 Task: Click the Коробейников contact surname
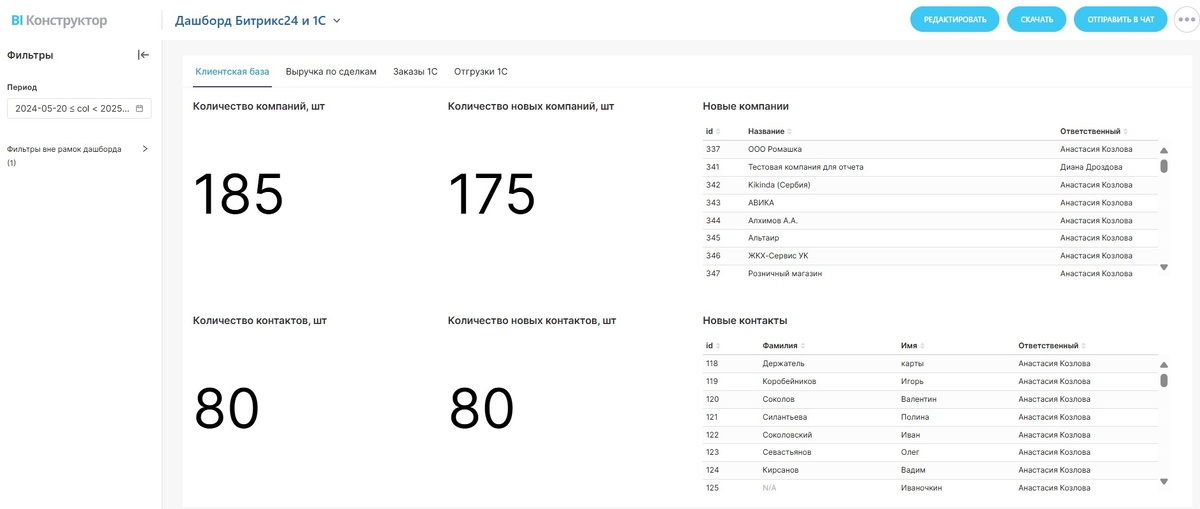coord(789,381)
